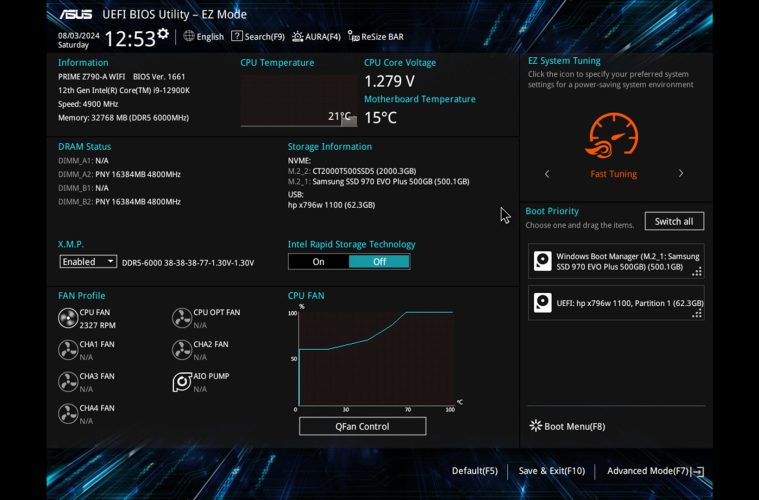Set Intel Rapid Storage Technology to Off
The width and height of the screenshot is (759, 500).
(379, 262)
